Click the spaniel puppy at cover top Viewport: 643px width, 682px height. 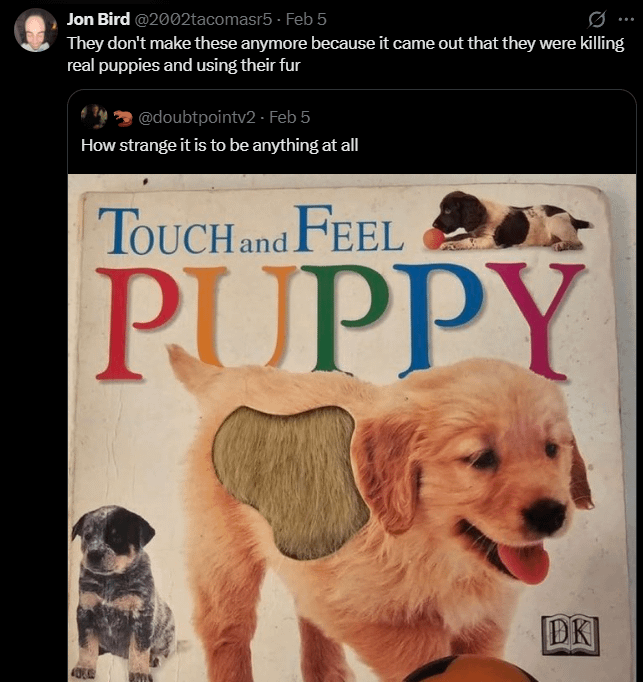pyautogui.click(x=513, y=221)
